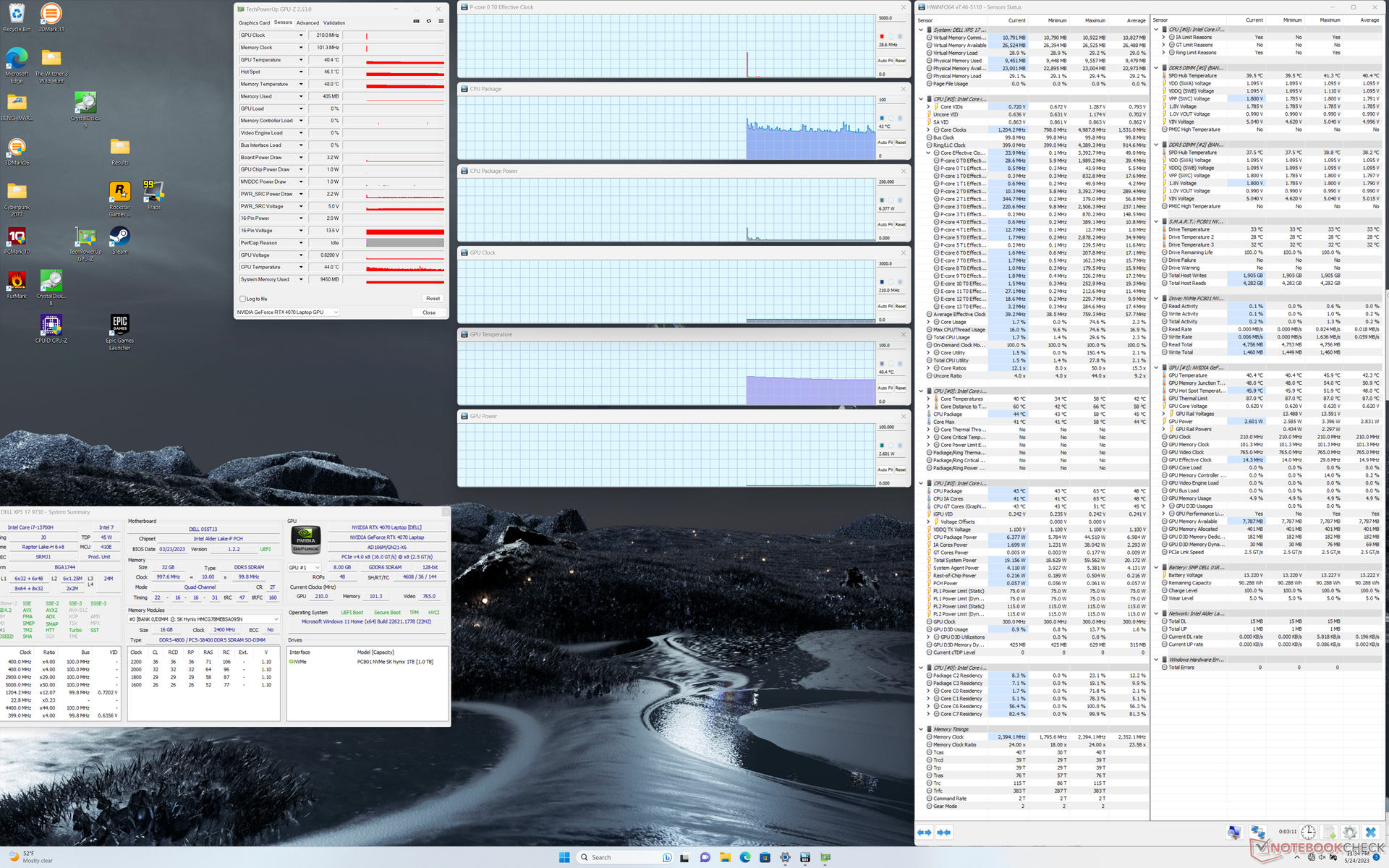Switch to the Advanced tab in GPU-Z
This screenshot has width=1389, height=868.
point(307,22)
